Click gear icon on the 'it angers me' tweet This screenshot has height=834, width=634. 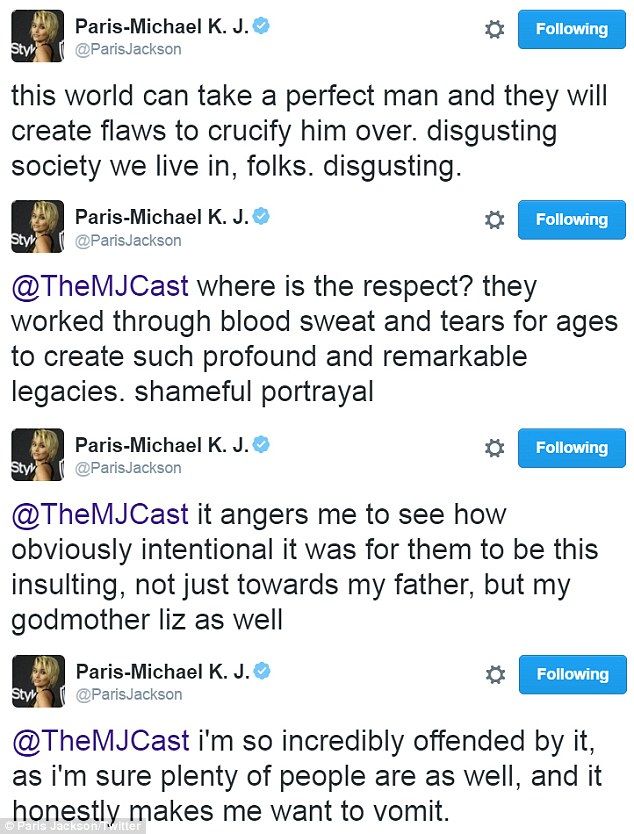pyautogui.click(x=494, y=448)
